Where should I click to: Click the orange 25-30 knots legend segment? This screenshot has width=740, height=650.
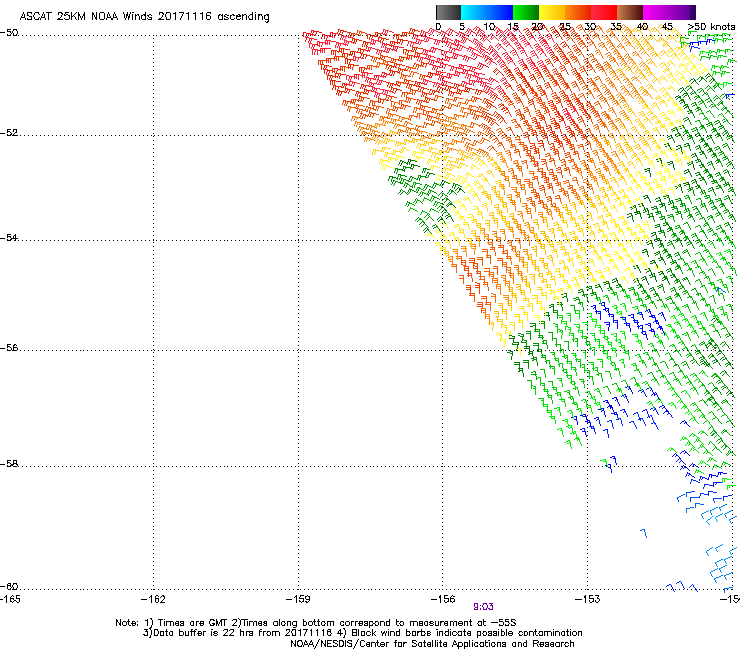(x=578, y=12)
